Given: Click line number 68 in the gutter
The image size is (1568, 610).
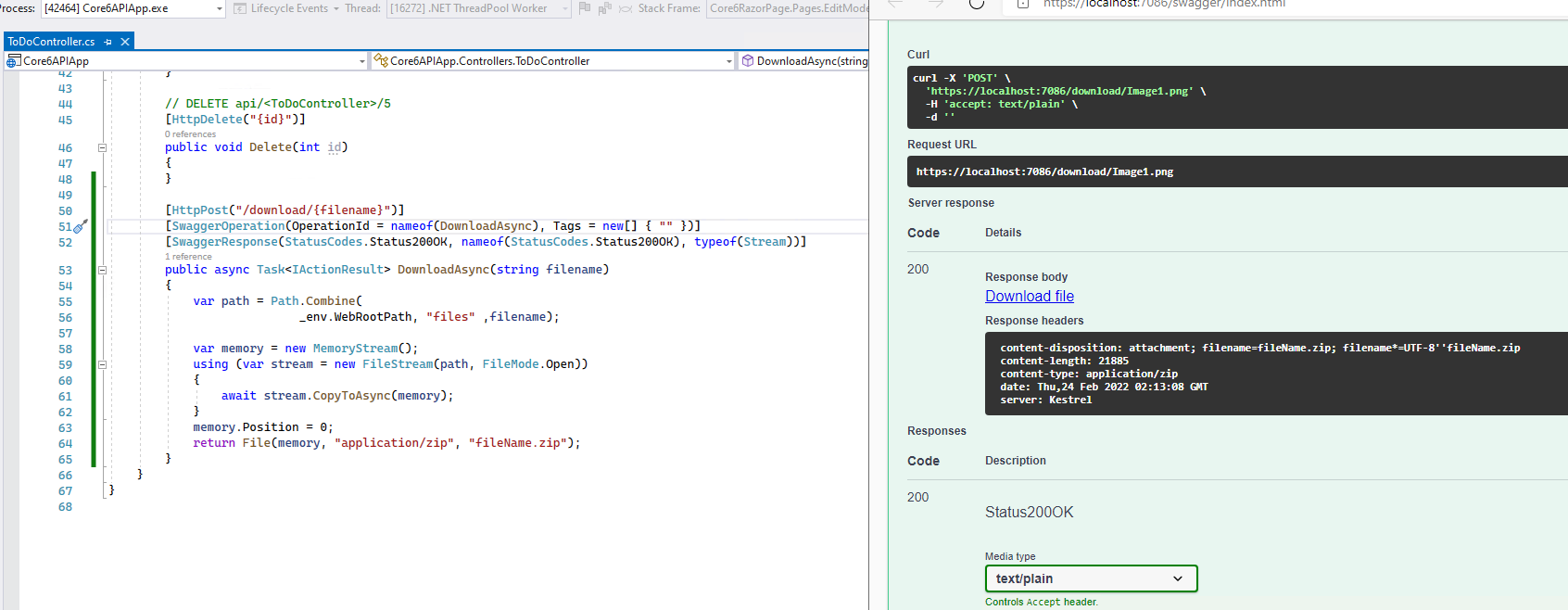Looking at the screenshot, I should 65,507.
